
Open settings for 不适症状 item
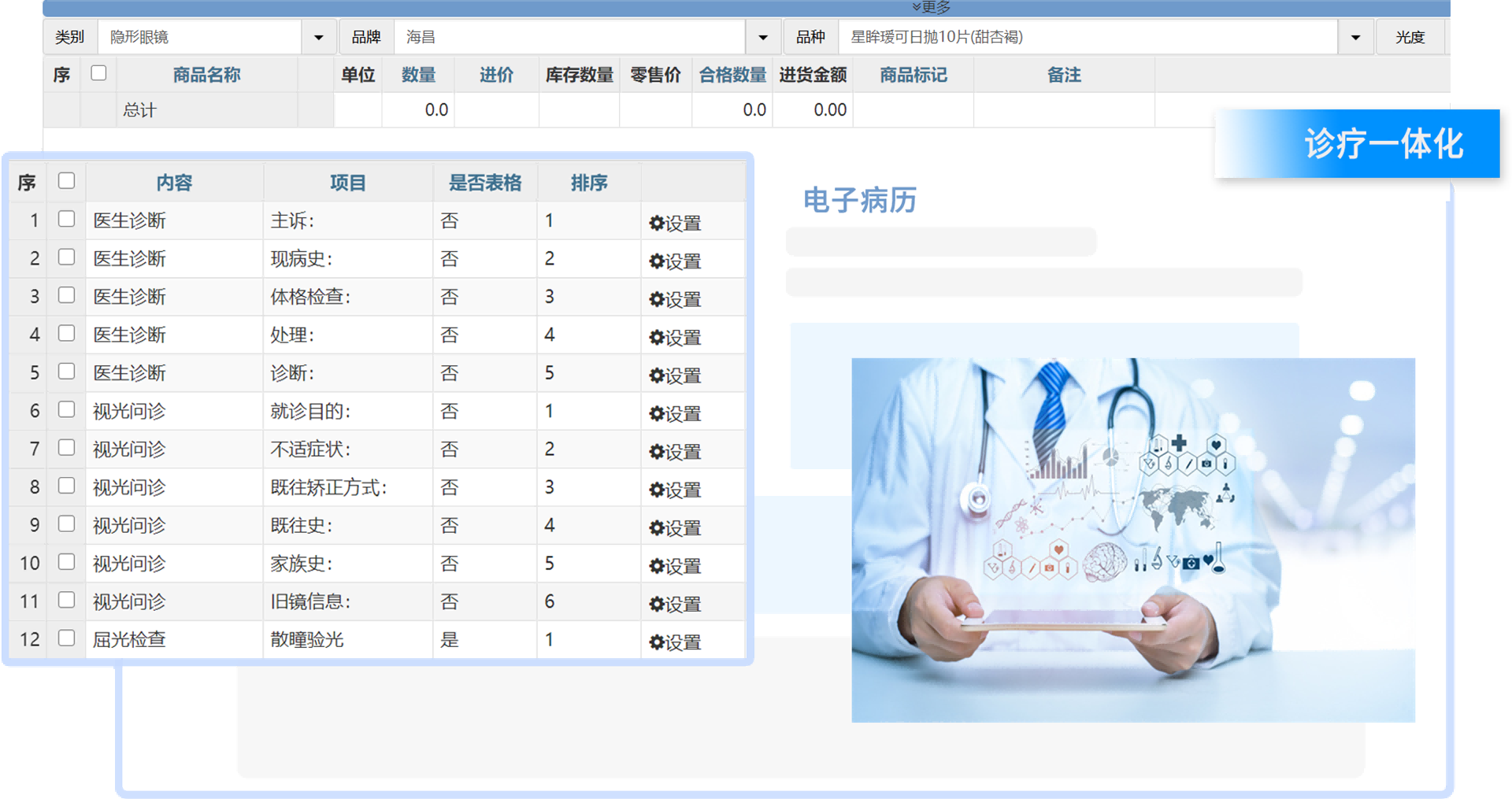click(x=675, y=452)
